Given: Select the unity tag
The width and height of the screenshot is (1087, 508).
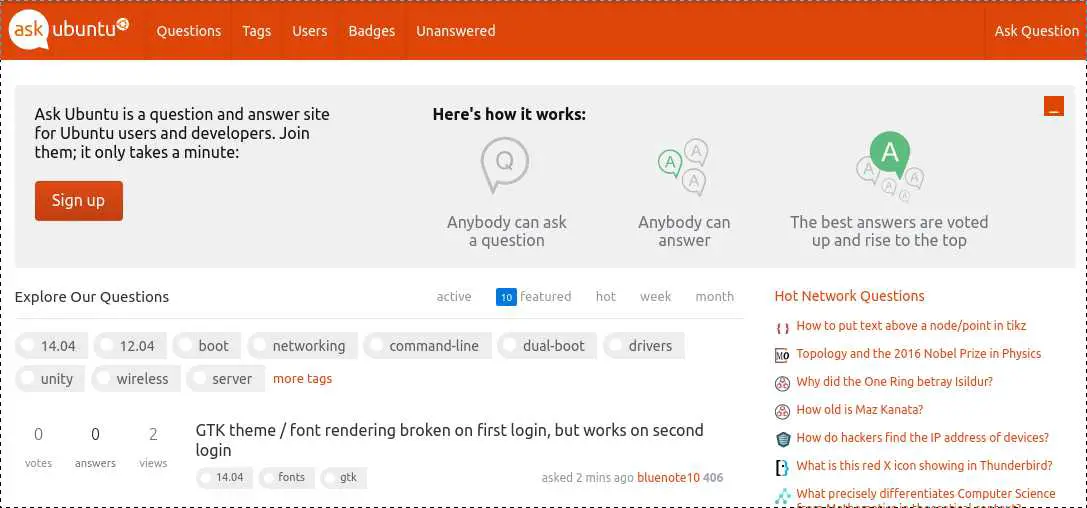Looking at the screenshot, I should [50, 379].
